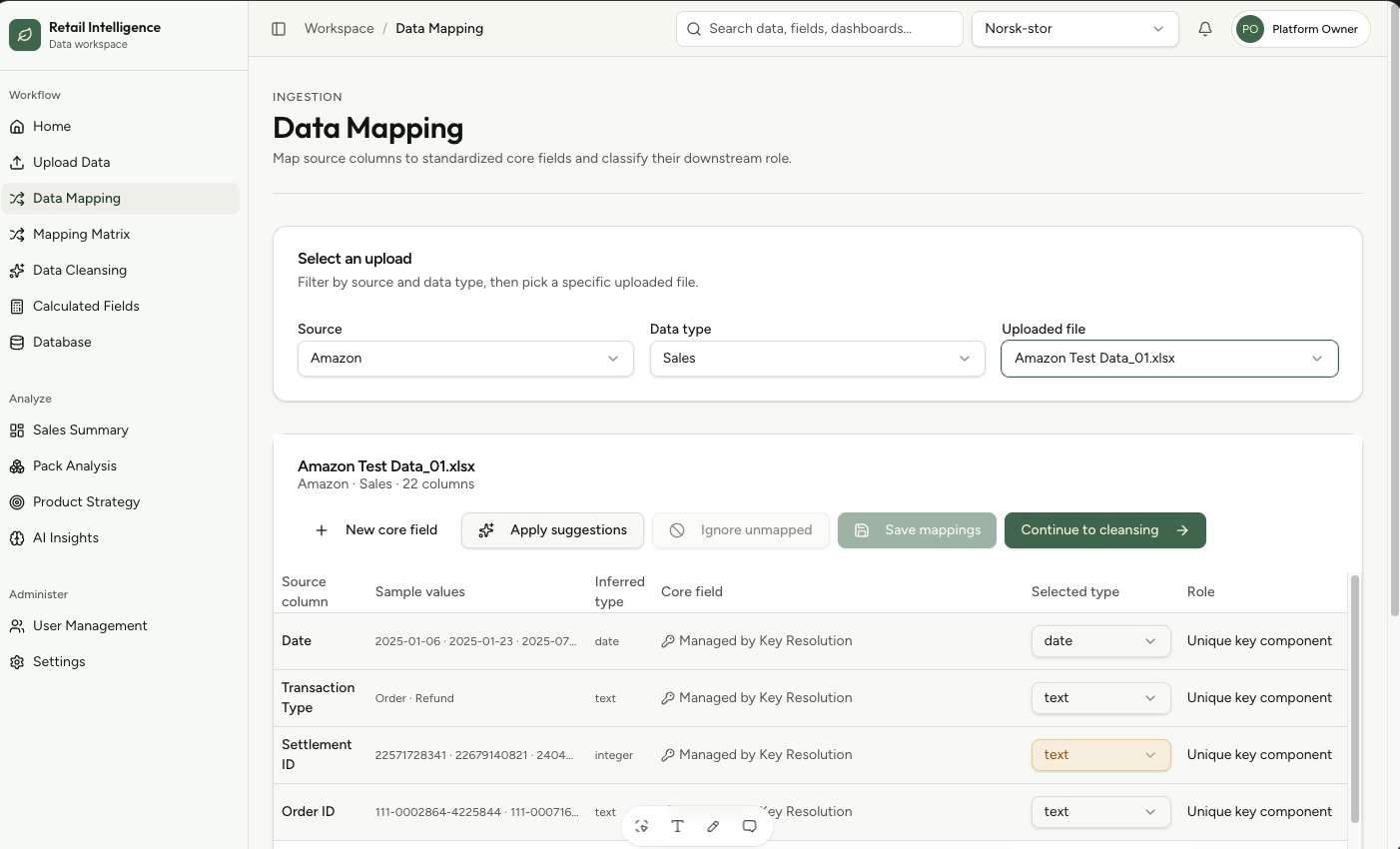Open Product Strategy page
Image resolution: width=1400 pixels, height=849 pixels.
click(x=121, y=502)
